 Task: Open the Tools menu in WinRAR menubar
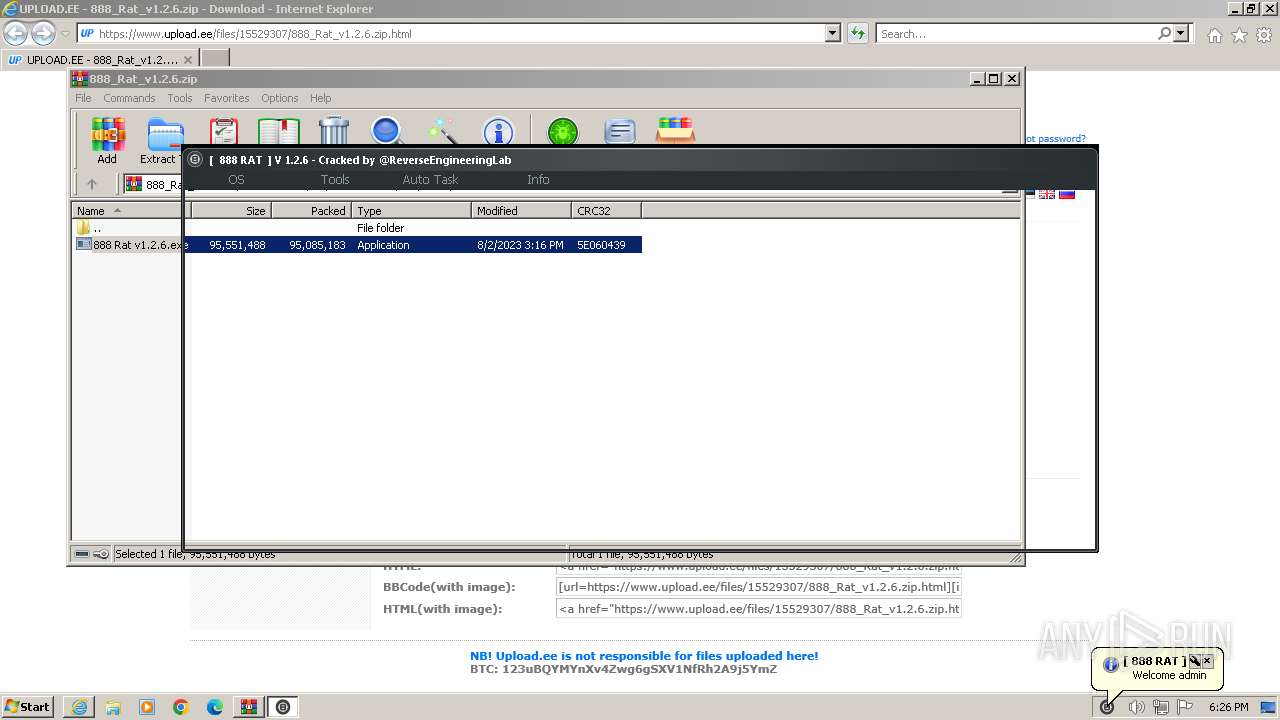pyautogui.click(x=180, y=98)
